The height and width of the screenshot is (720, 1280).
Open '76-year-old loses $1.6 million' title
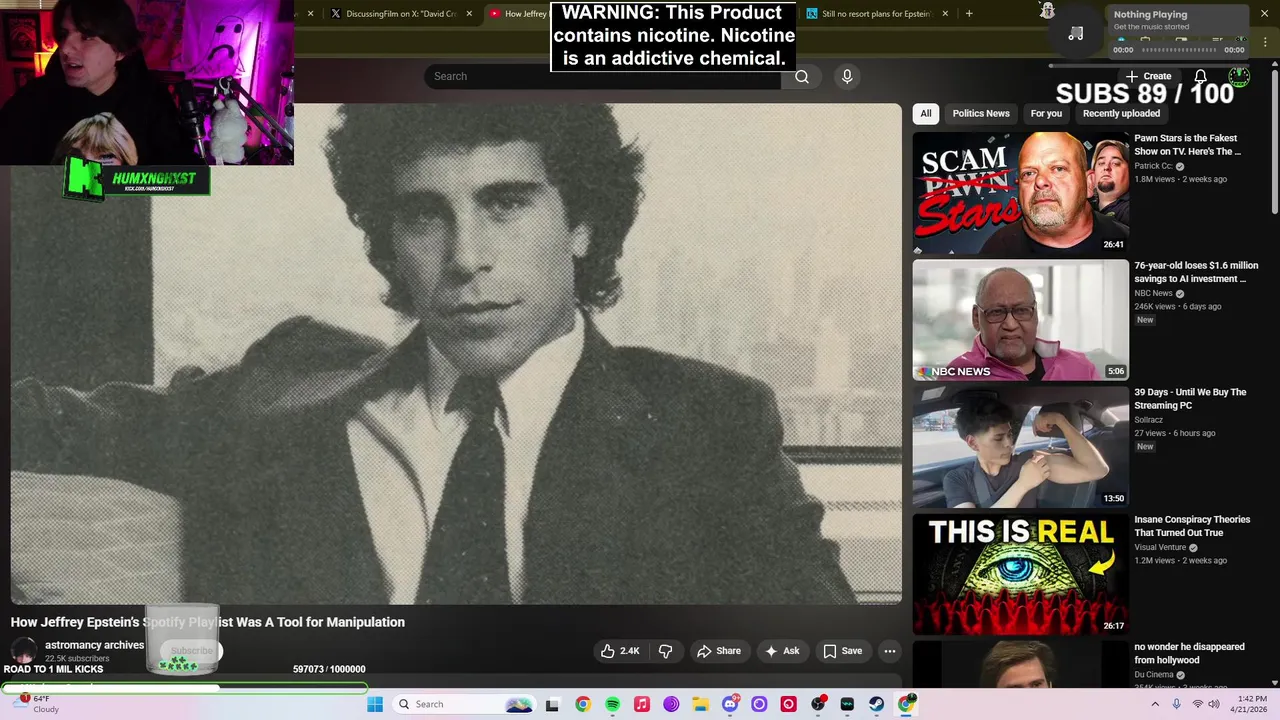1196,272
